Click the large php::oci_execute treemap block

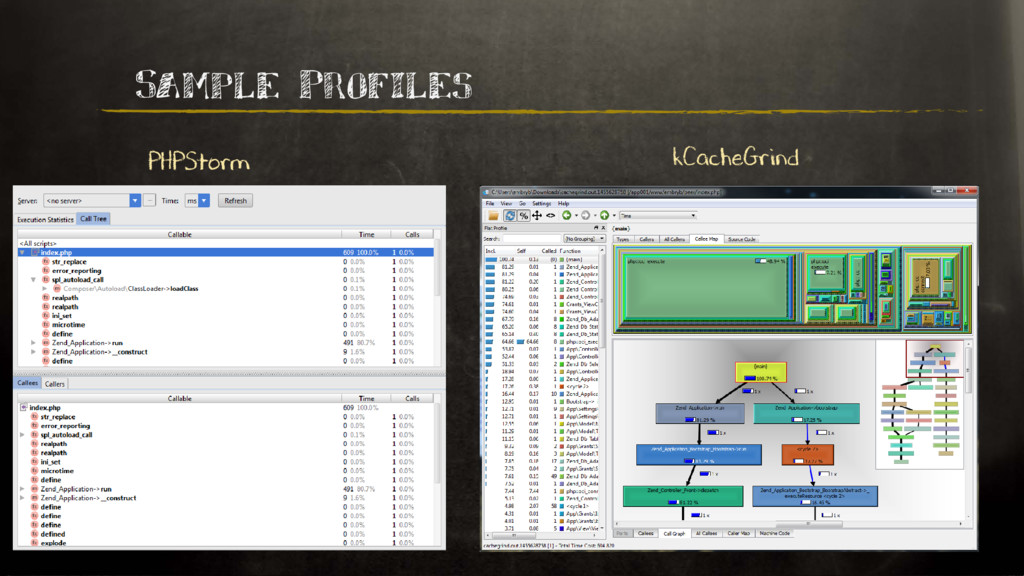coord(705,287)
